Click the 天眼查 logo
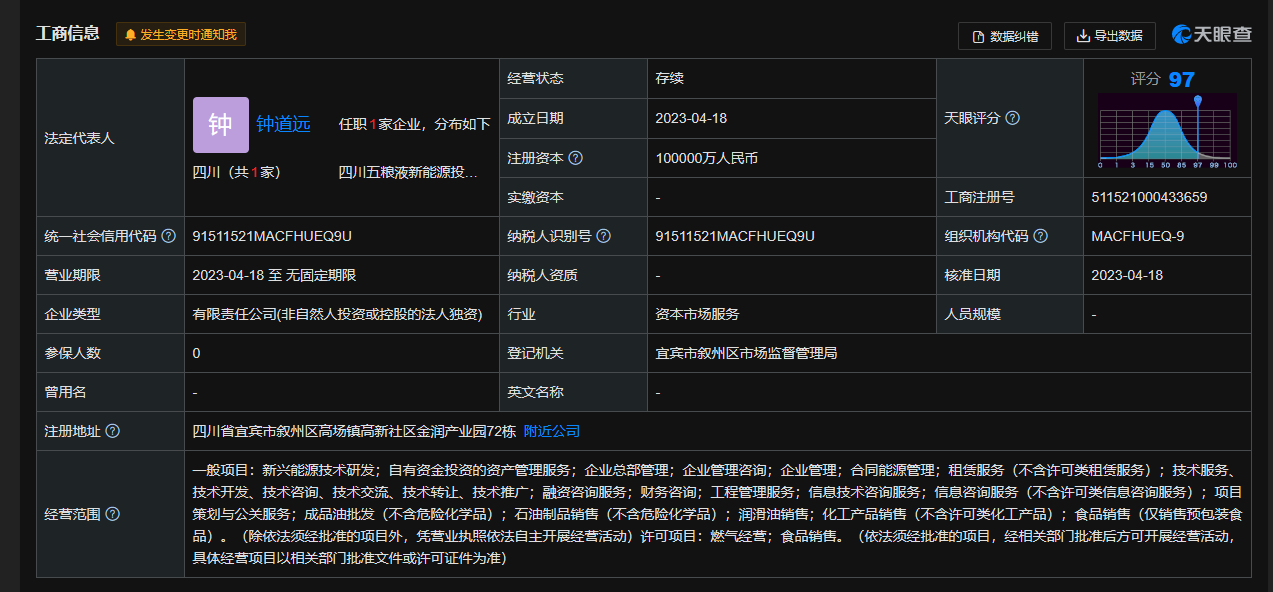1273x592 pixels. pos(1212,35)
